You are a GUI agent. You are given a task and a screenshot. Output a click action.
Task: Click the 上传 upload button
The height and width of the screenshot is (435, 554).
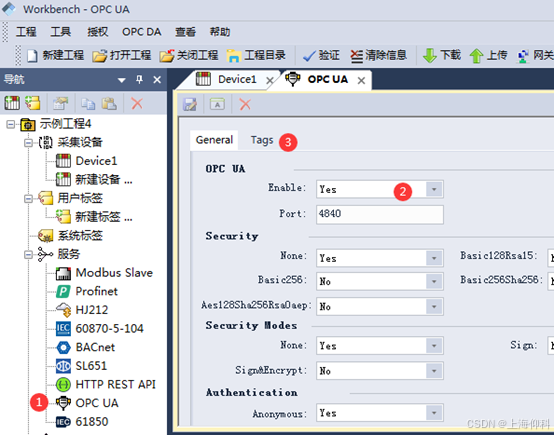click(488, 55)
